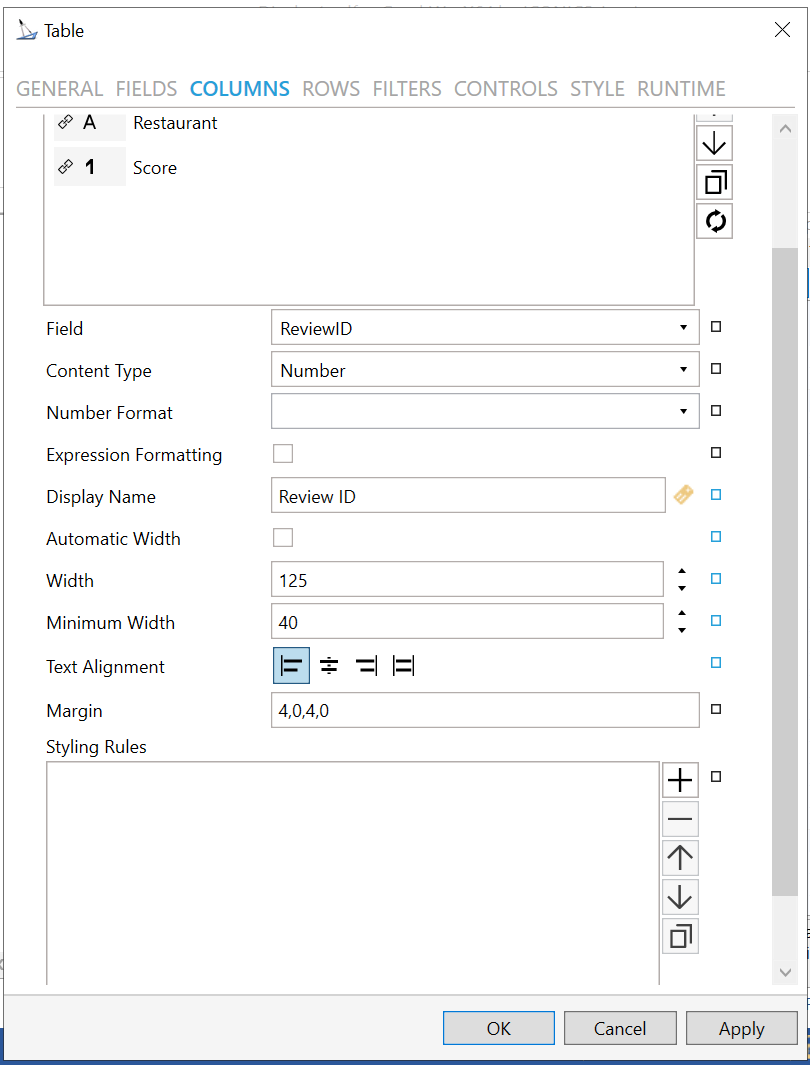Select the Score column in the list
Screen dimensions: 810x1065
155,168
